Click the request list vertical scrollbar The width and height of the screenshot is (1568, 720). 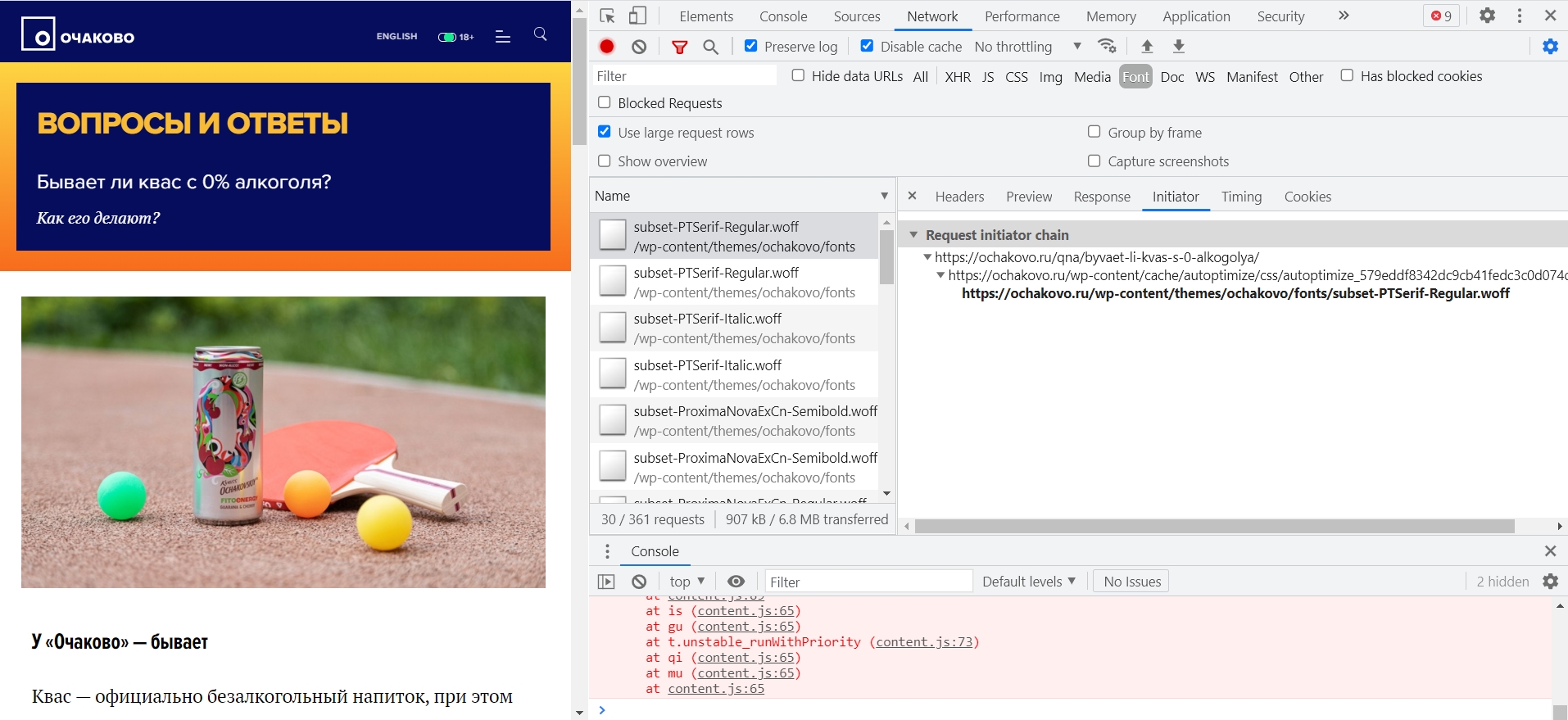(x=886, y=256)
